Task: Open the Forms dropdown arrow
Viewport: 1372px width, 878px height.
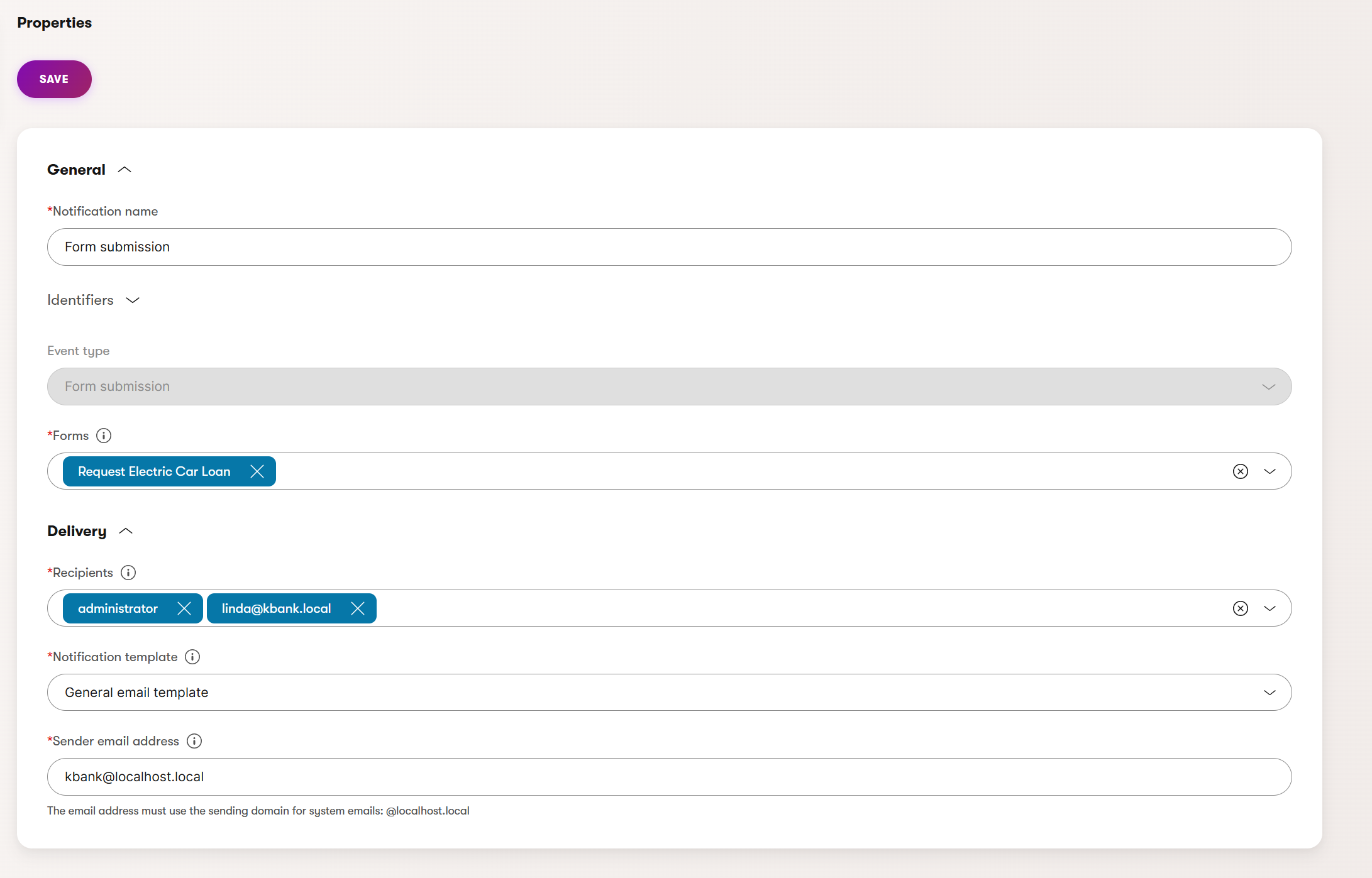Action: (1270, 471)
